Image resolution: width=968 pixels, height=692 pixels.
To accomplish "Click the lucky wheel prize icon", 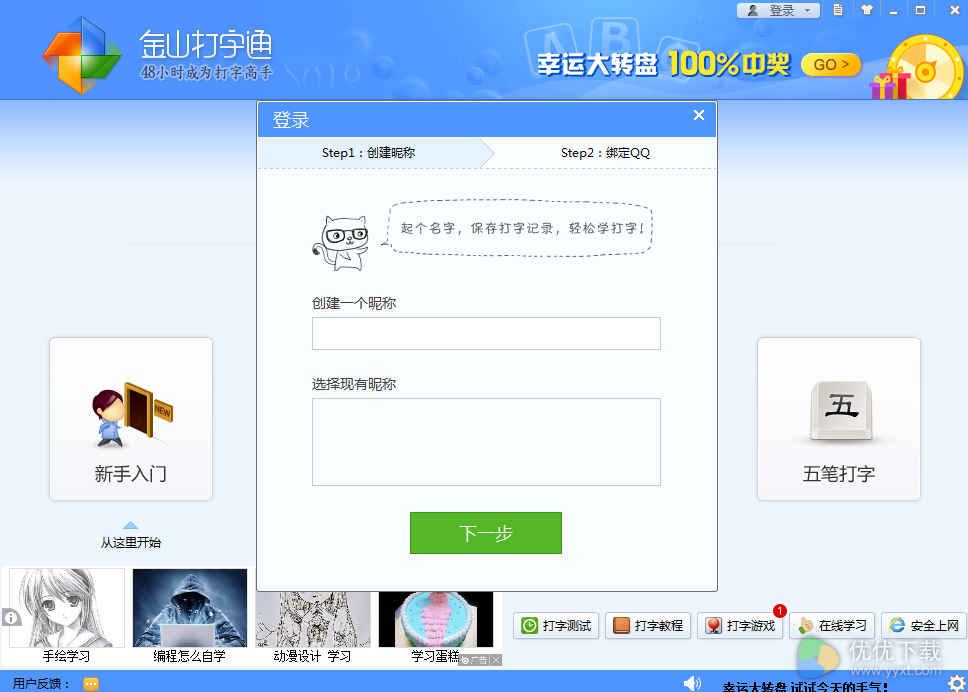I will click(x=924, y=69).
